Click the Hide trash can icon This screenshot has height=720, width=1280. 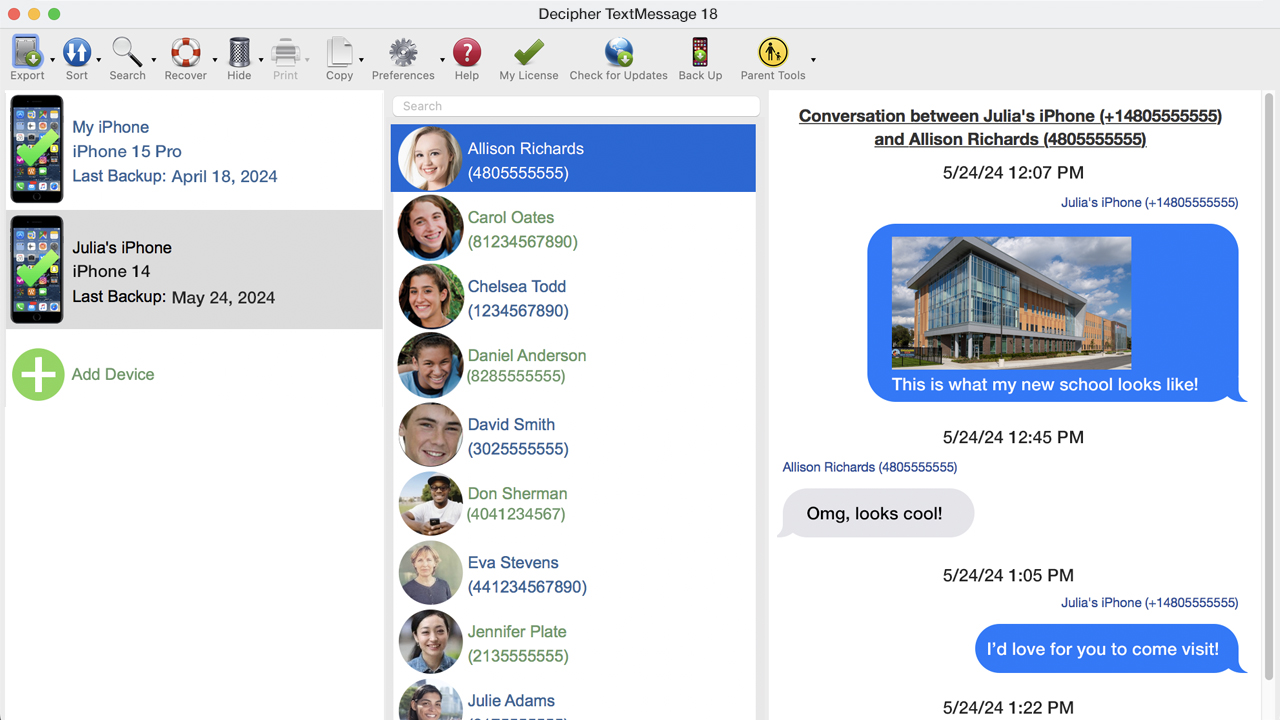[239, 53]
